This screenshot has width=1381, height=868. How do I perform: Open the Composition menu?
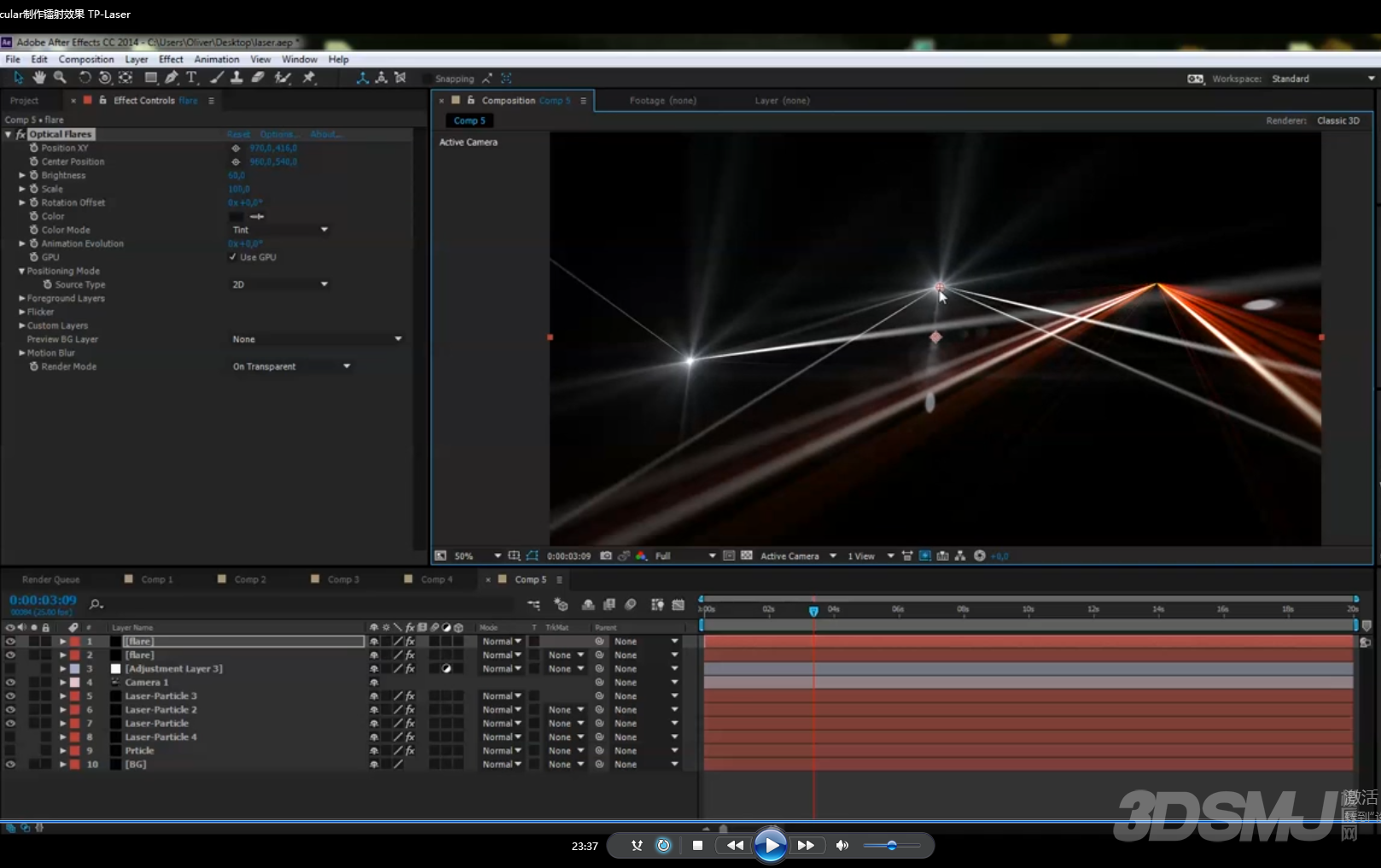click(85, 60)
